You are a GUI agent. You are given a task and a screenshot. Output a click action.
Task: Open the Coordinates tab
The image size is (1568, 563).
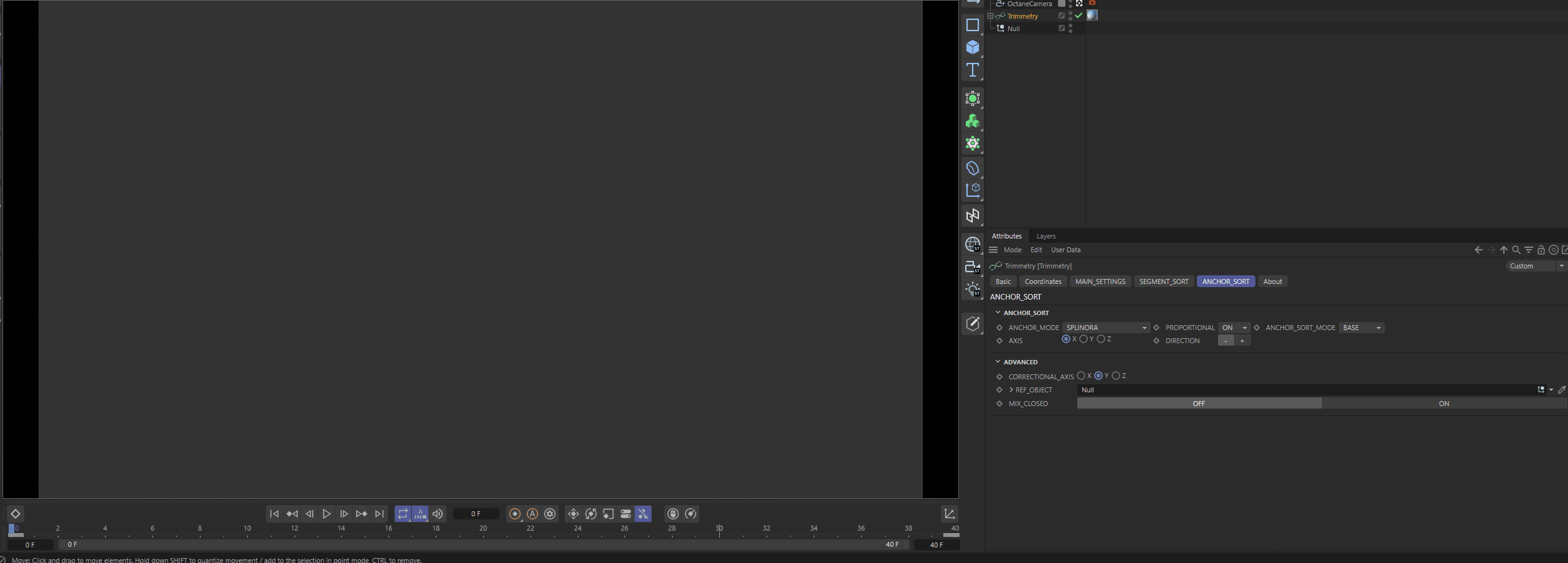tap(1043, 281)
